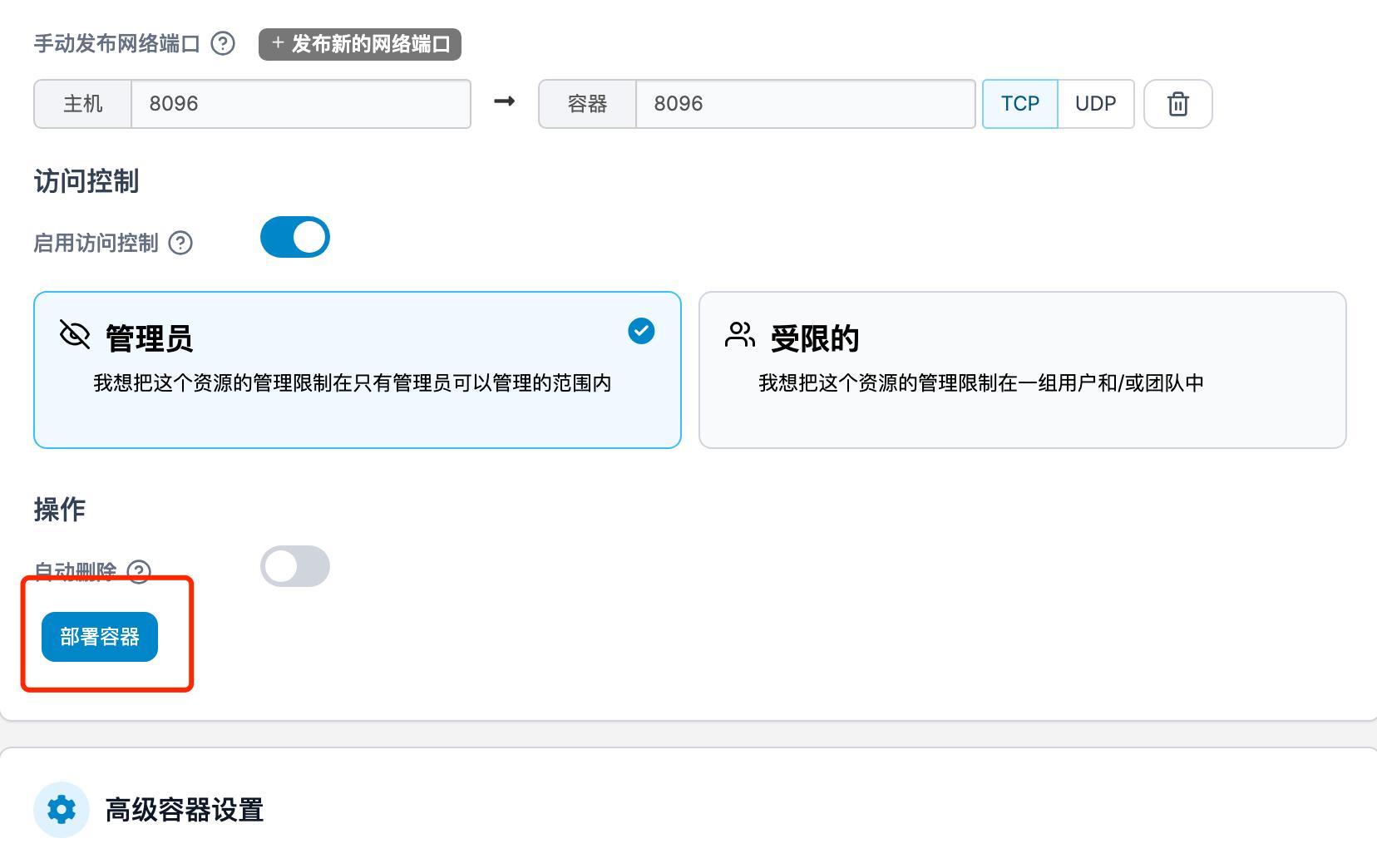Click the trash icon to delete the port mapping
The image size is (1377, 868).
coord(1177,103)
